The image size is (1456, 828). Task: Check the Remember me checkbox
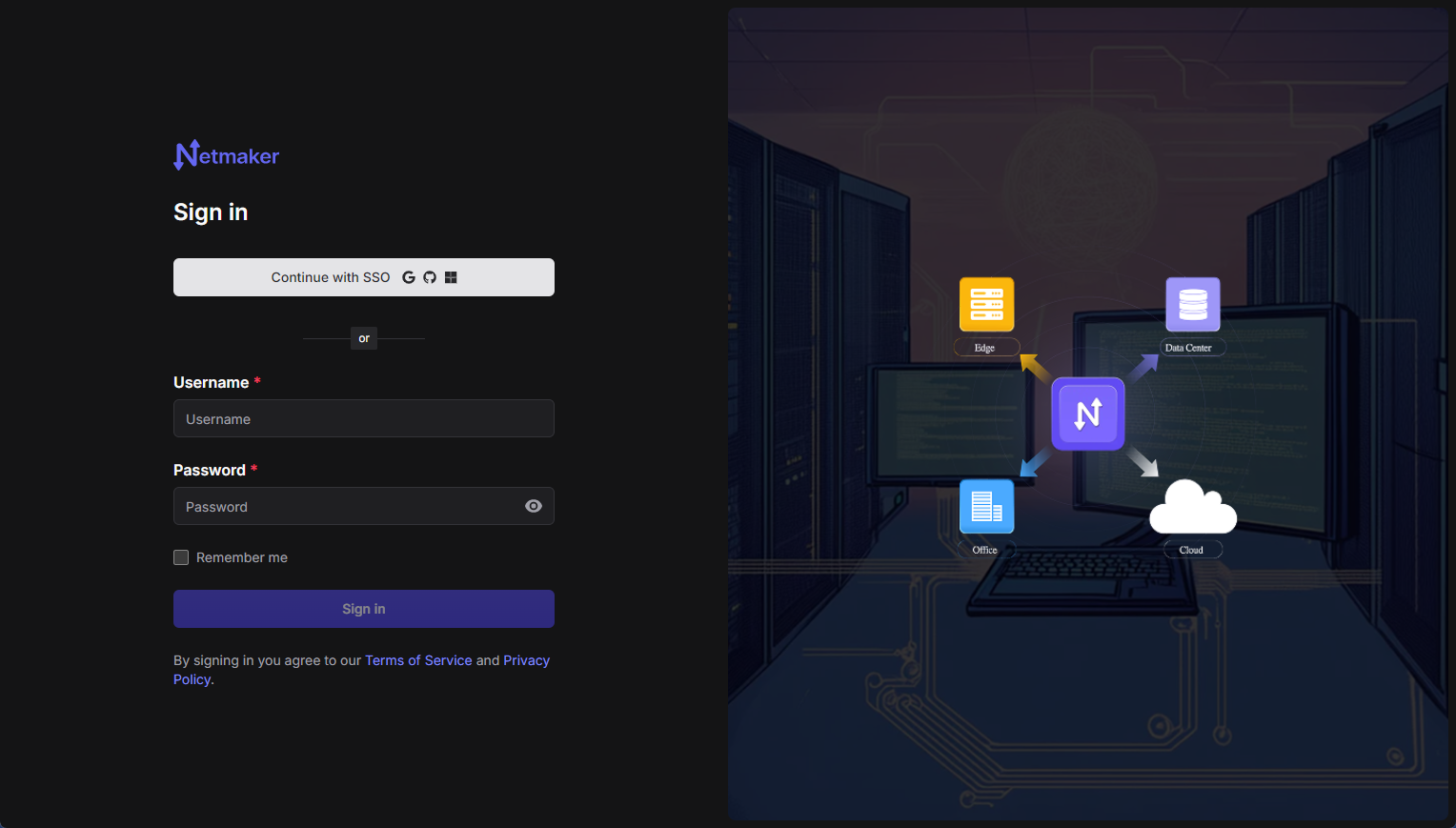pyautogui.click(x=181, y=557)
